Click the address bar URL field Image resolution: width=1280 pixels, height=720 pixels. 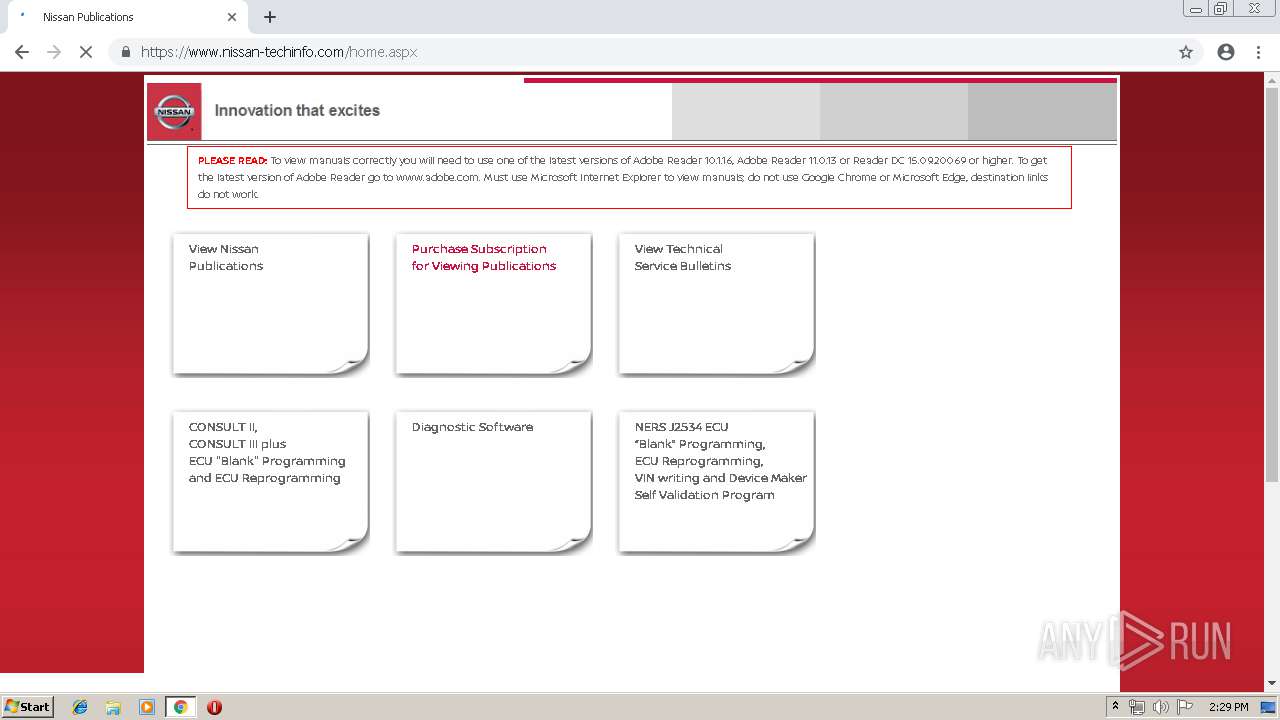(640, 52)
